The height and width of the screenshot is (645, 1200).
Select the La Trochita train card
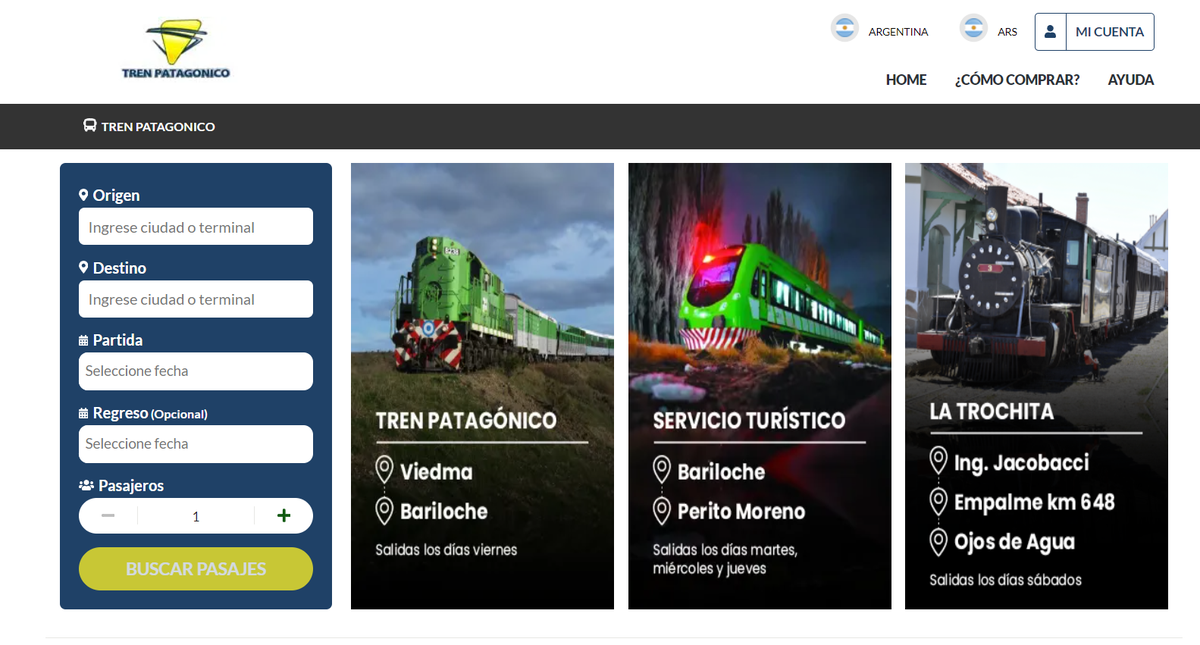tap(1036, 386)
